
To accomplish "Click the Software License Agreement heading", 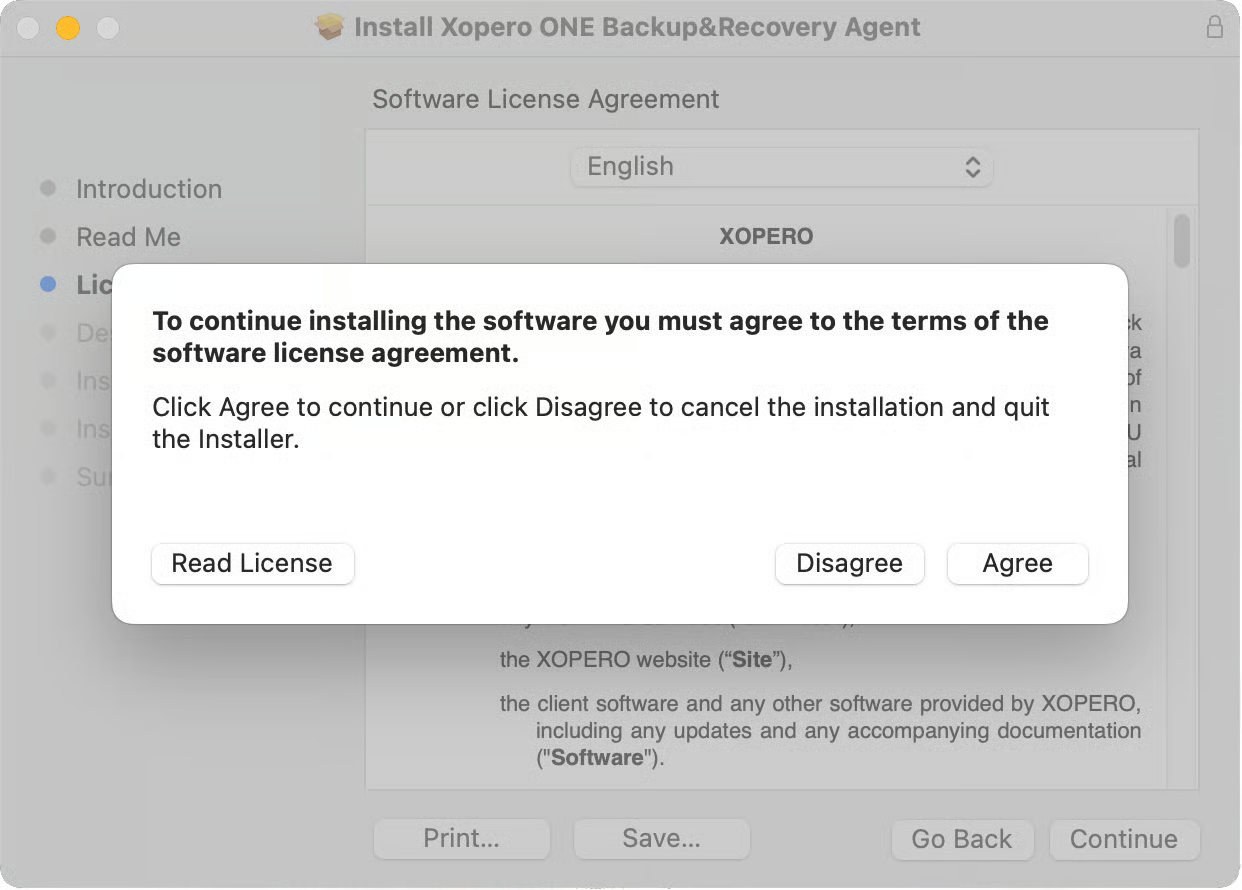I will coord(545,100).
